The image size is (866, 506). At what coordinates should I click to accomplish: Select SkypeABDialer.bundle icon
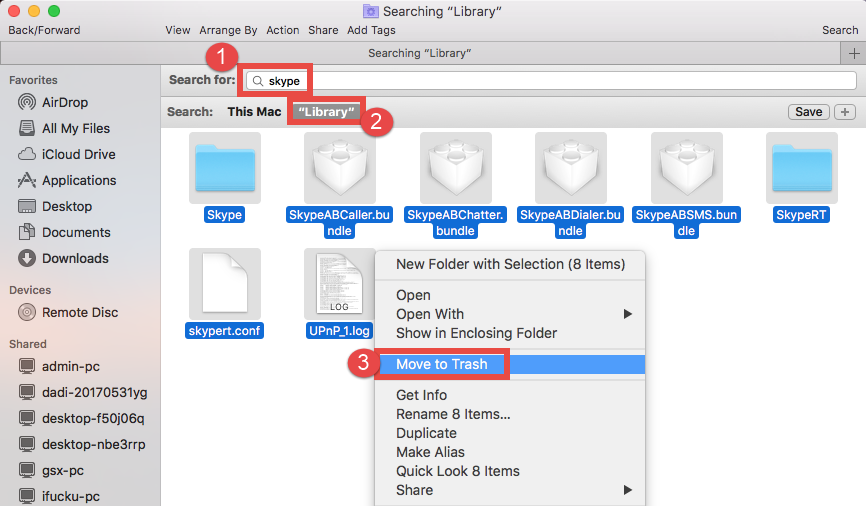coord(571,168)
